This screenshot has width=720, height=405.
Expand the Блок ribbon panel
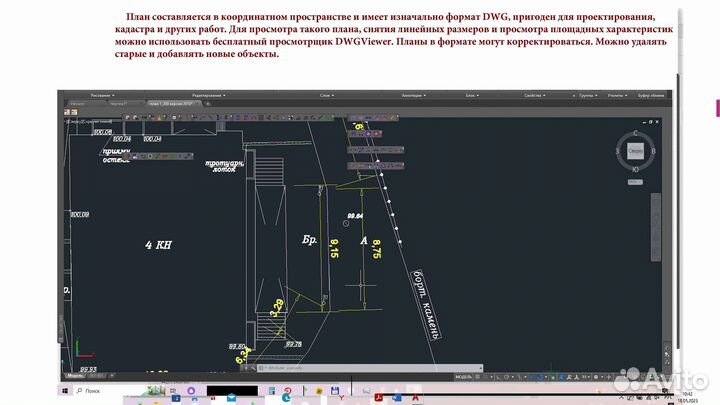click(472, 96)
